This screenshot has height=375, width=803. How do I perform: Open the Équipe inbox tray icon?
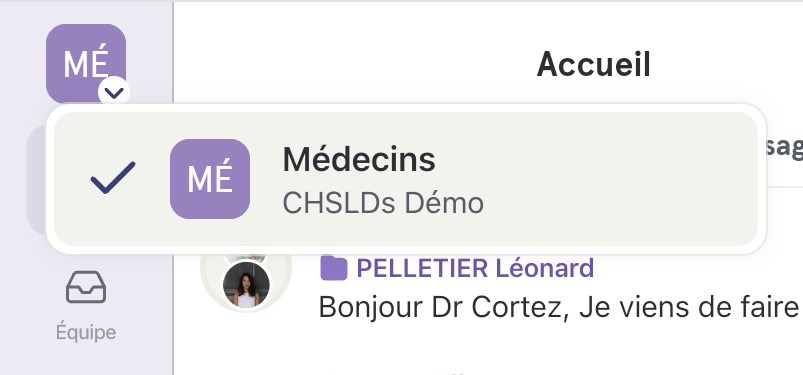point(86,287)
